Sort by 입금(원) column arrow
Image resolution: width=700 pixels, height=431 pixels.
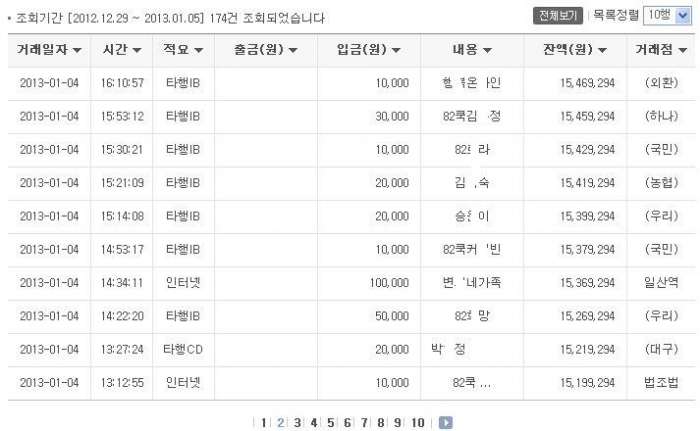click(x=396, y=50)
